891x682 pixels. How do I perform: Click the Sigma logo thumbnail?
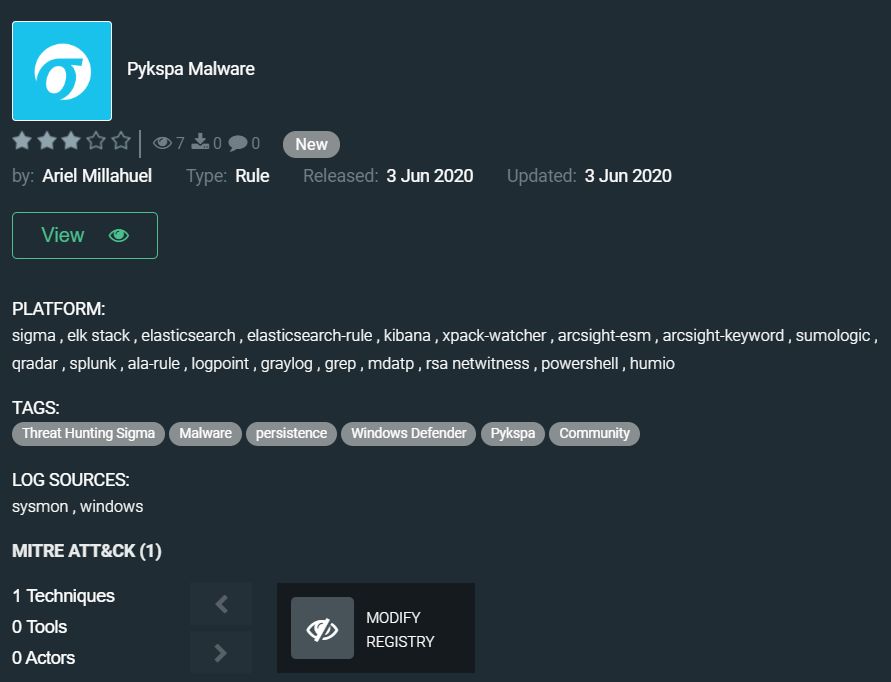tap(62, 71)
